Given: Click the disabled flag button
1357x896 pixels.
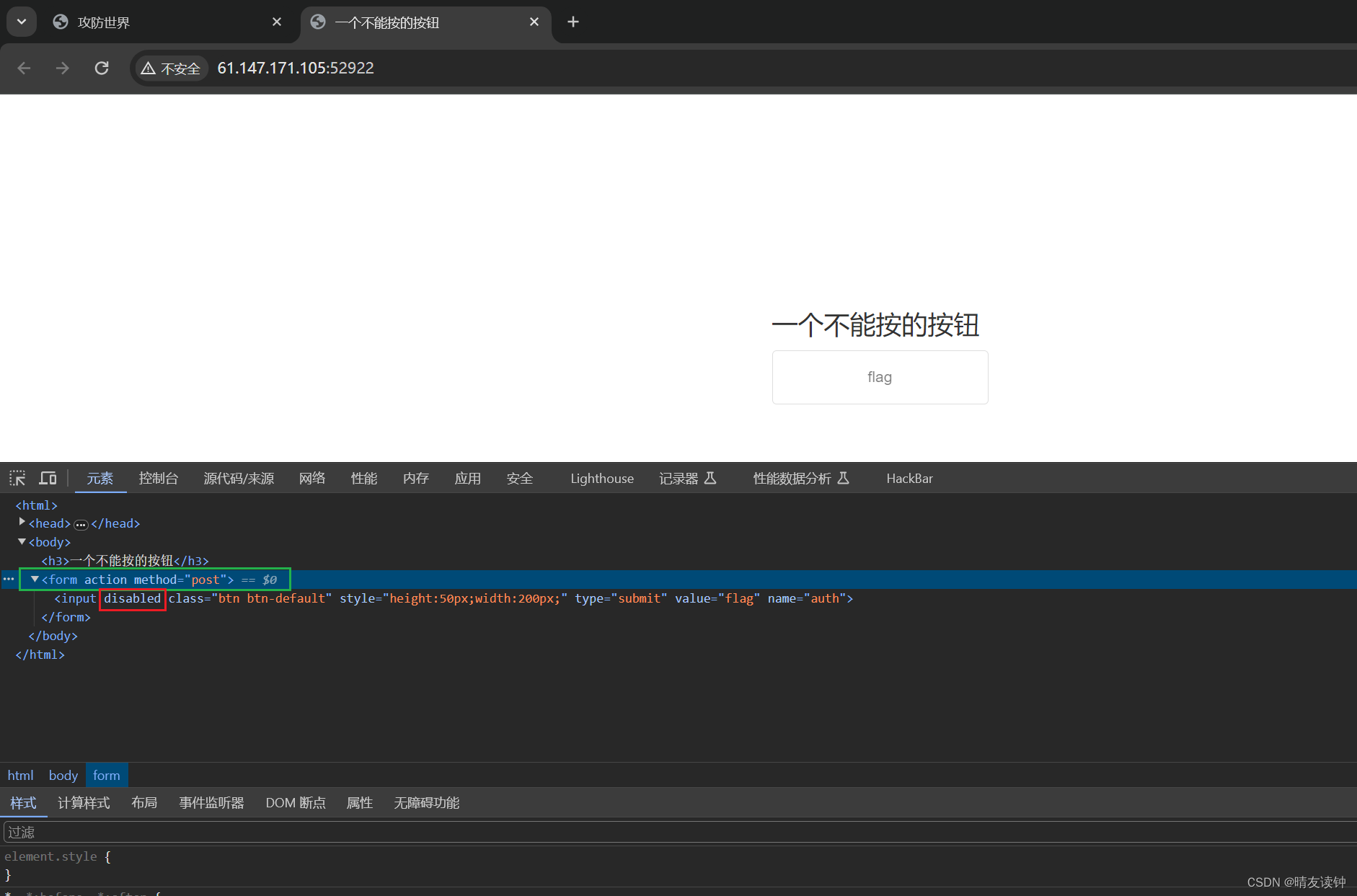Looking at the screenshot, I should pos(880,377).
